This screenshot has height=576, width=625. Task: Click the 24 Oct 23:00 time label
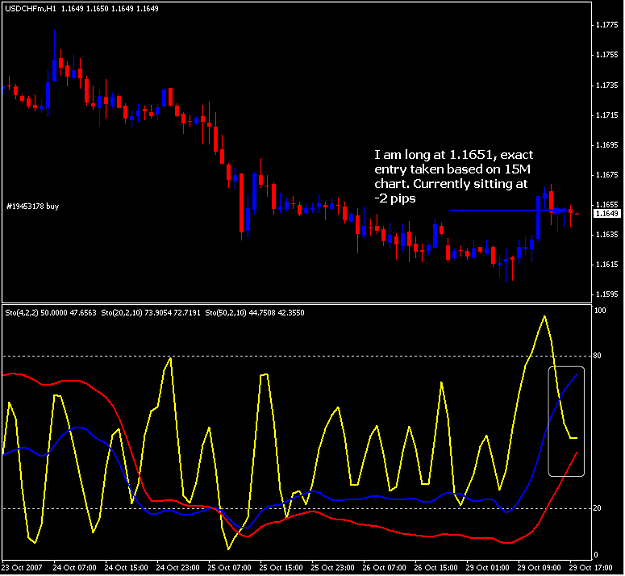click(178, 568)
